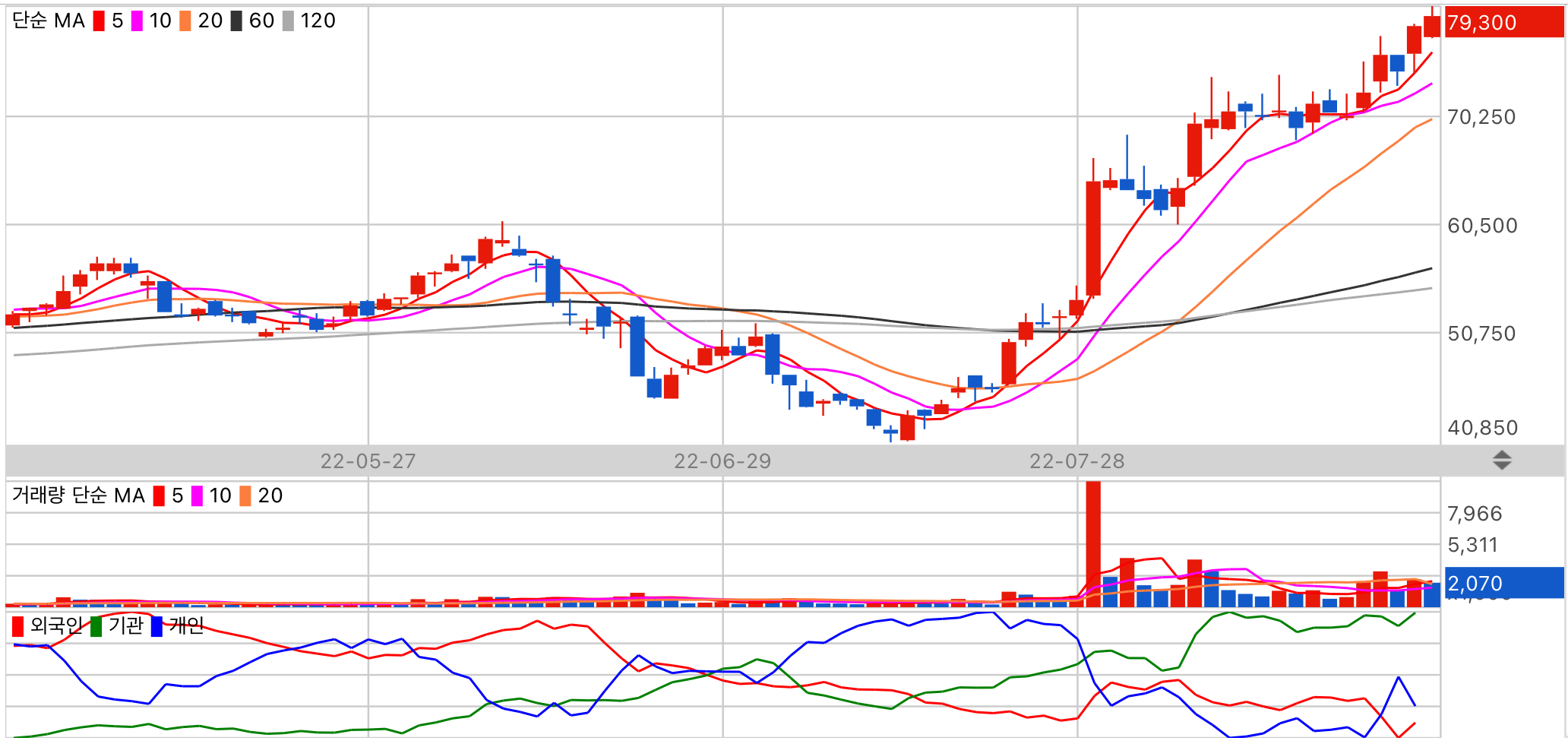Click the 거래량 단순 MA legend label
This screenshot has width=1568, height=744.
78,495
